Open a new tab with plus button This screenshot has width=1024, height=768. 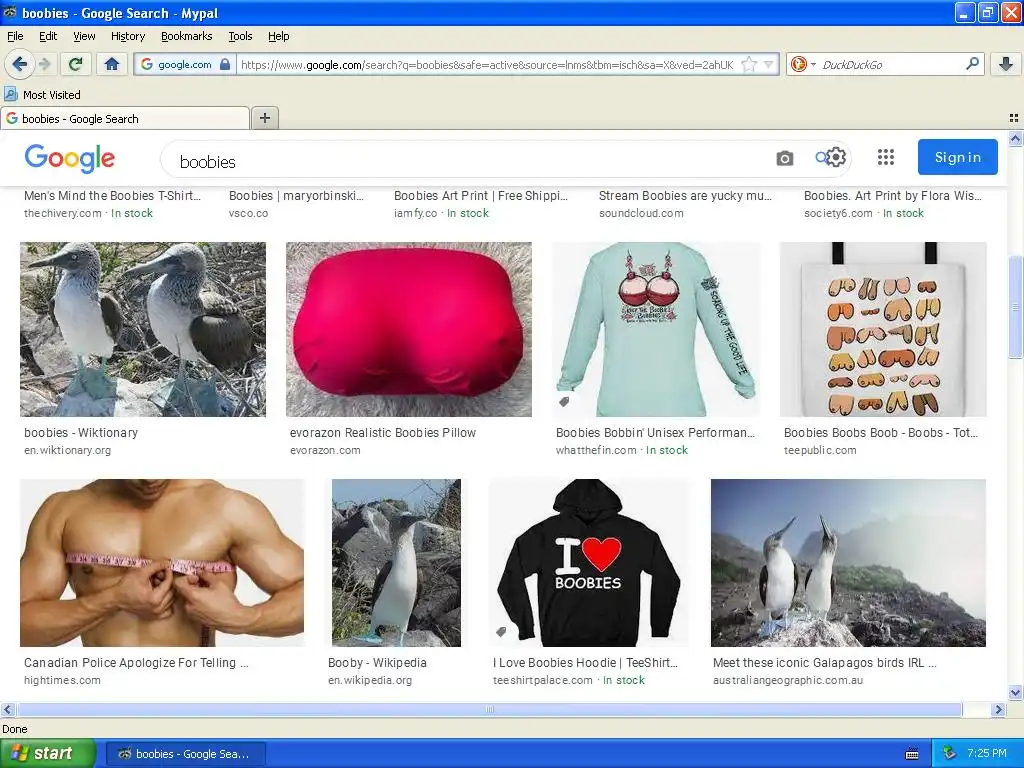tap(264, 118)
